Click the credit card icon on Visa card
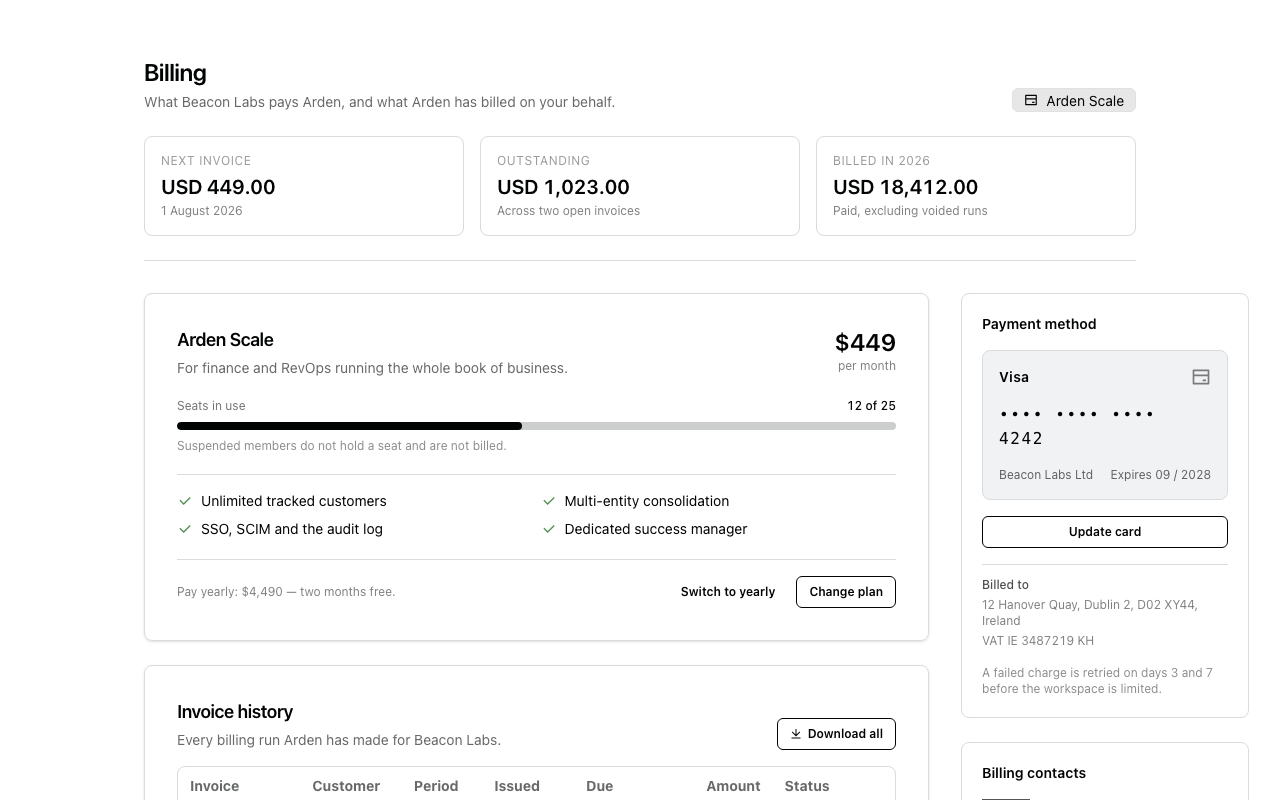 (1201, 377)
